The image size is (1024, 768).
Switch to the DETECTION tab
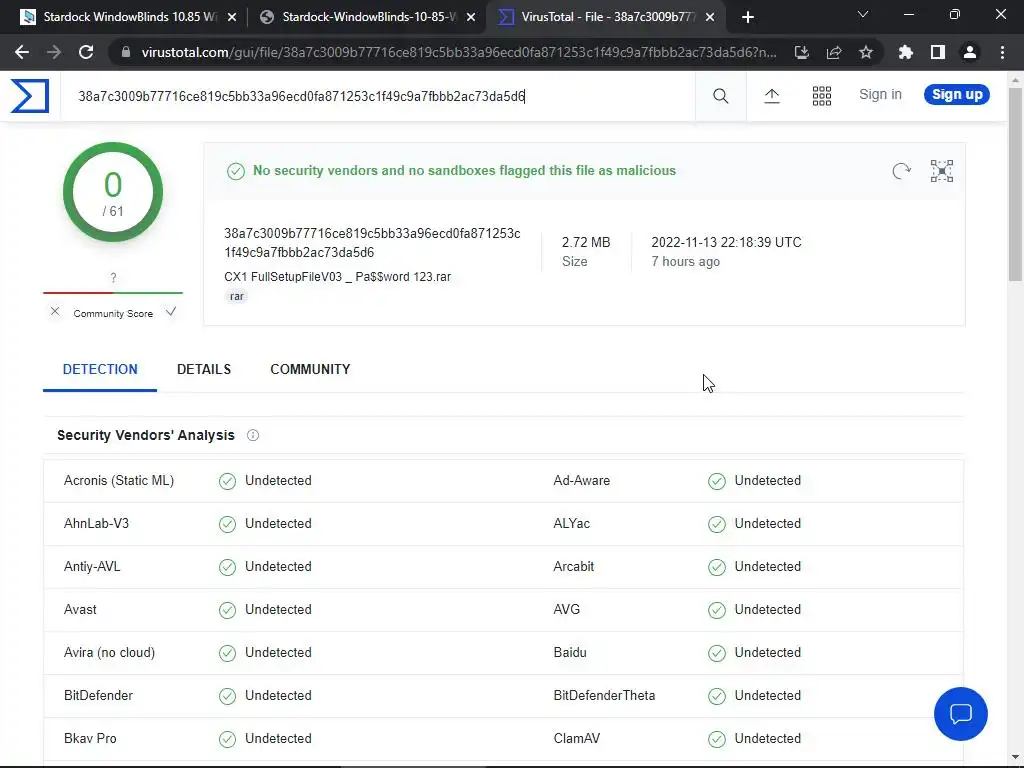click(x=100, y=370)
